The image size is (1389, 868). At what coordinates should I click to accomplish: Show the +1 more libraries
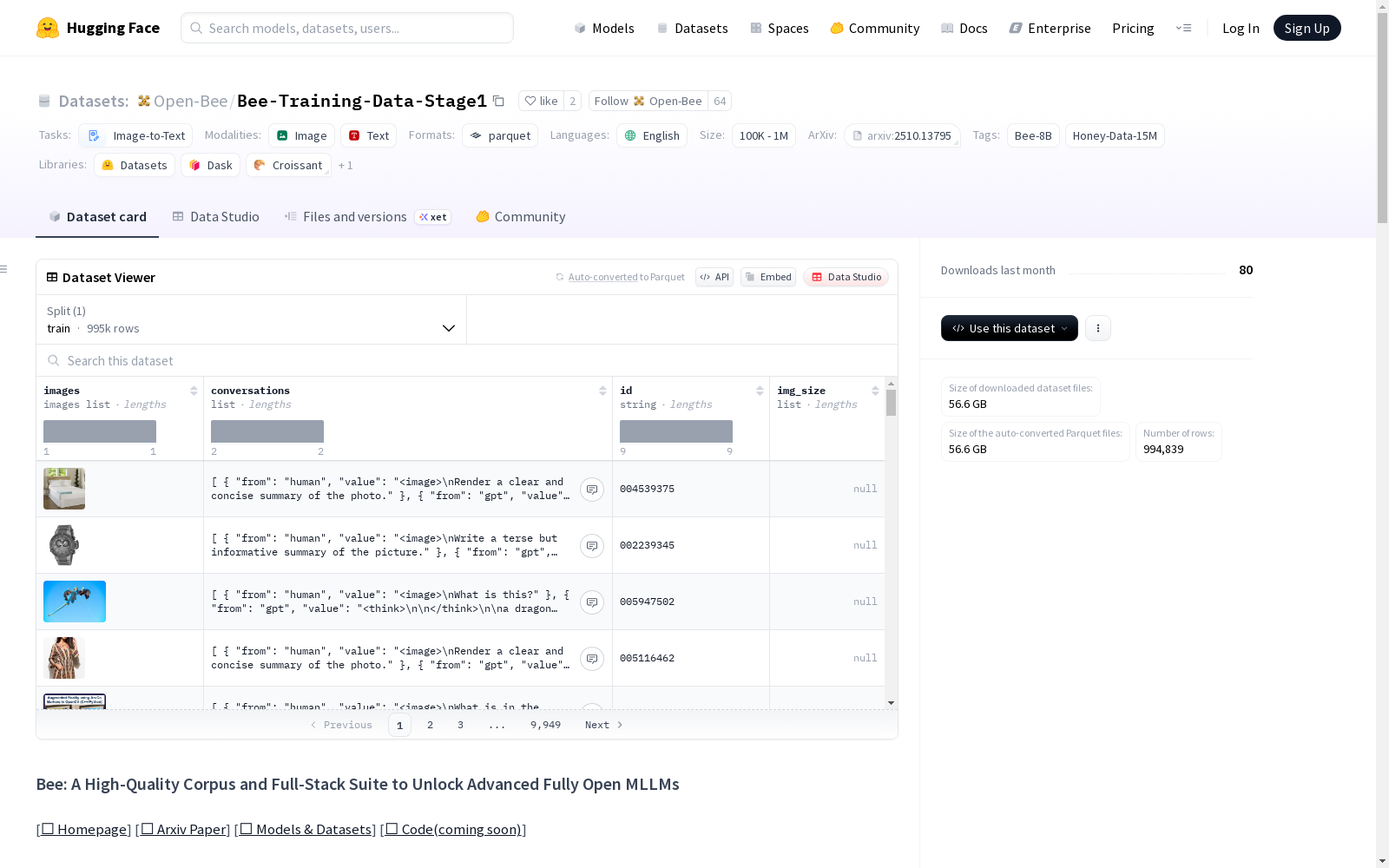[x=346, y=165]
